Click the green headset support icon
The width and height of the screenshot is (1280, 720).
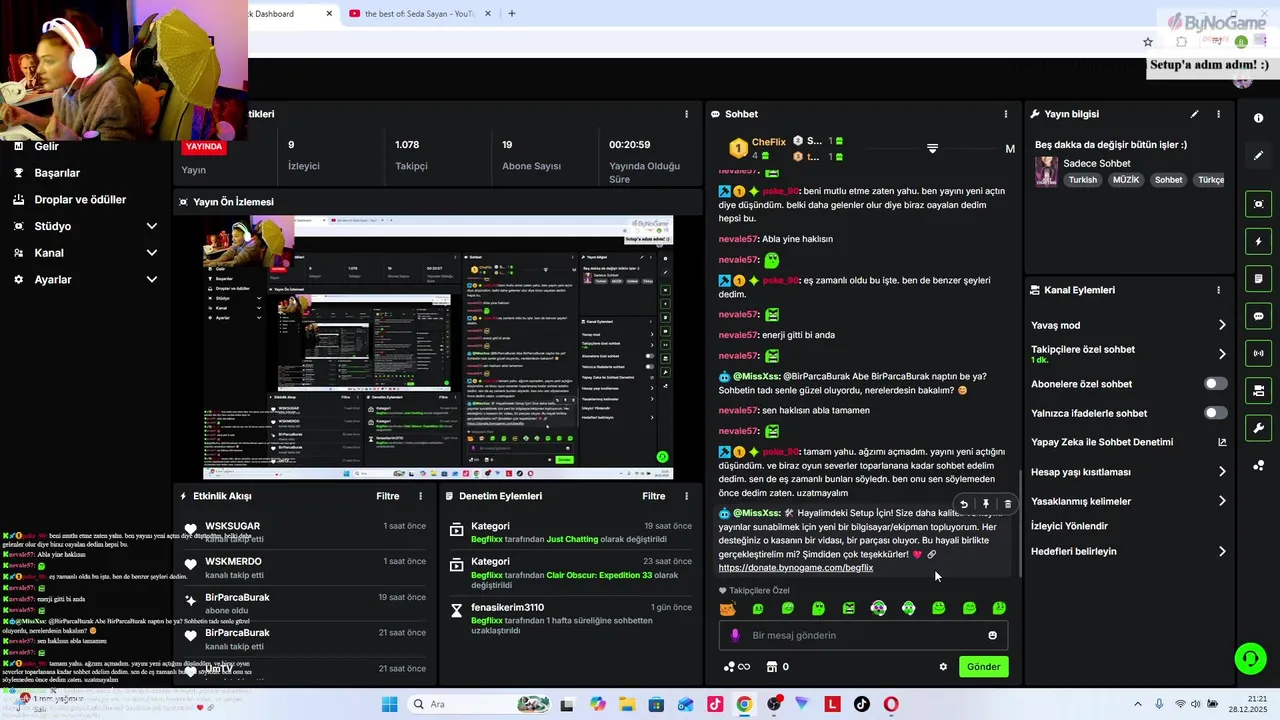tap(1250, 658)
